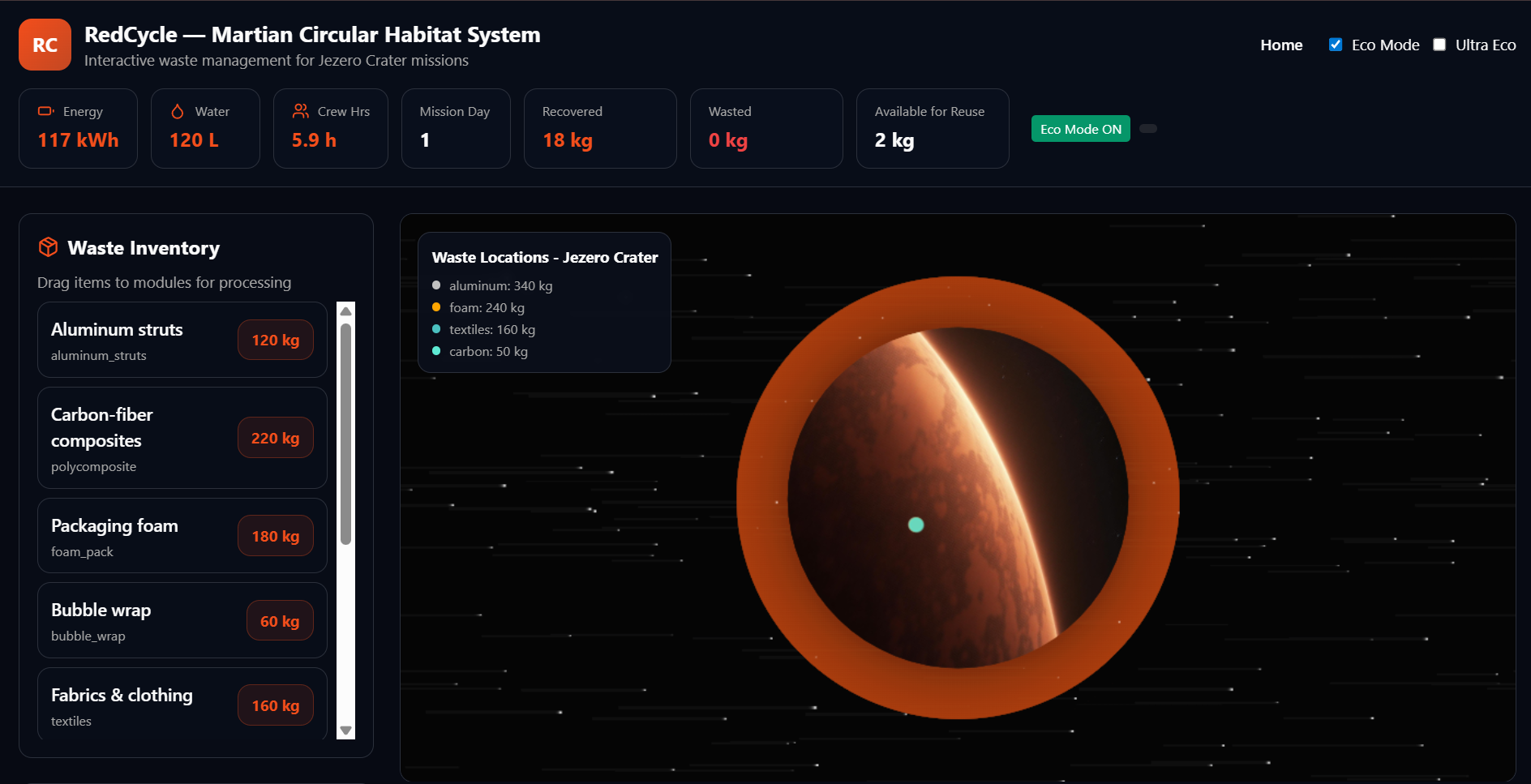This screenshot has height=784, width=1531.
Task: Click the Water 120 L stat card
Action: (205, 128)
